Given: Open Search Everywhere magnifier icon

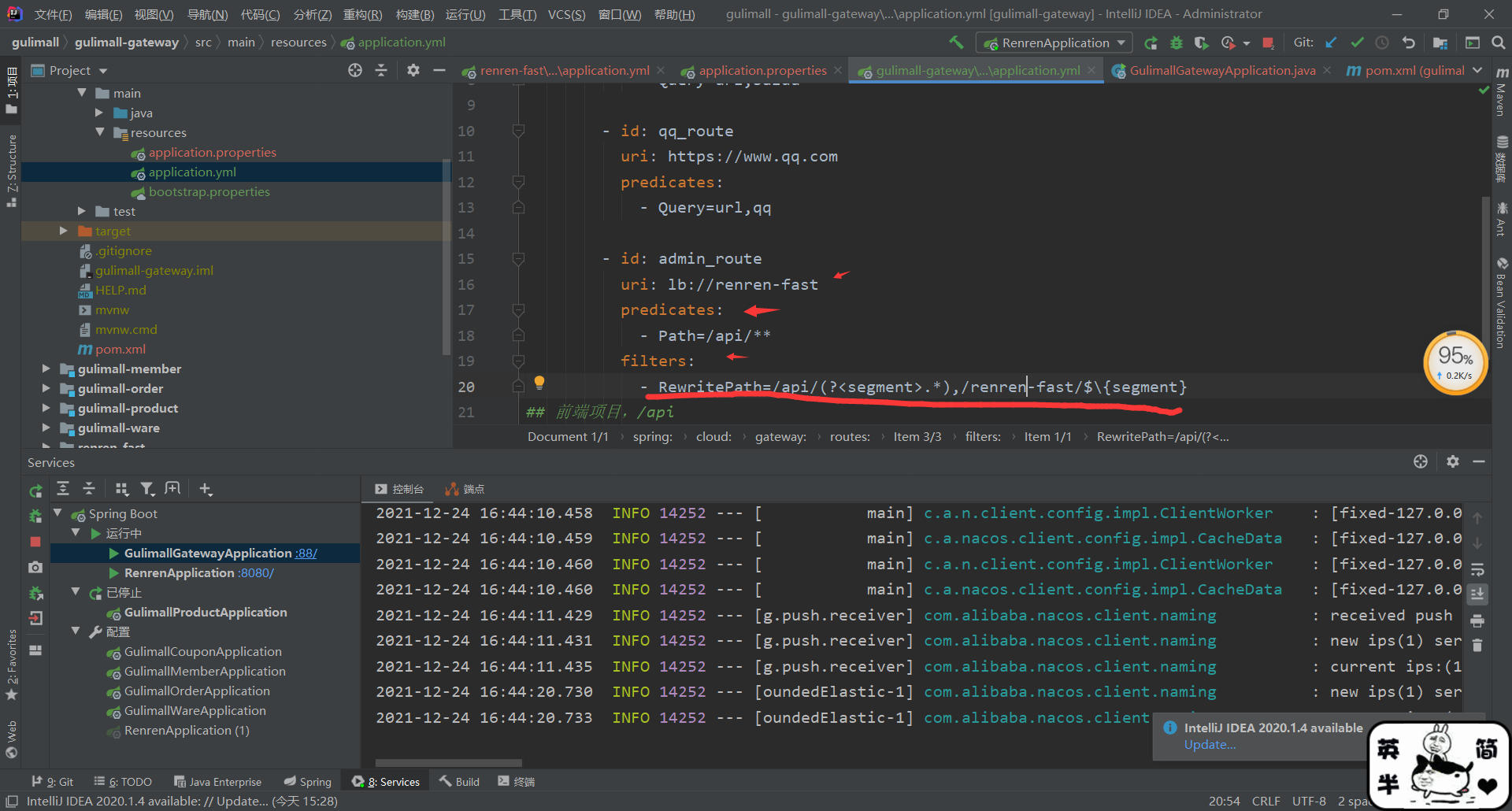Looking at the screenshot, I should pyautogui.click(x=1498, y=43).
